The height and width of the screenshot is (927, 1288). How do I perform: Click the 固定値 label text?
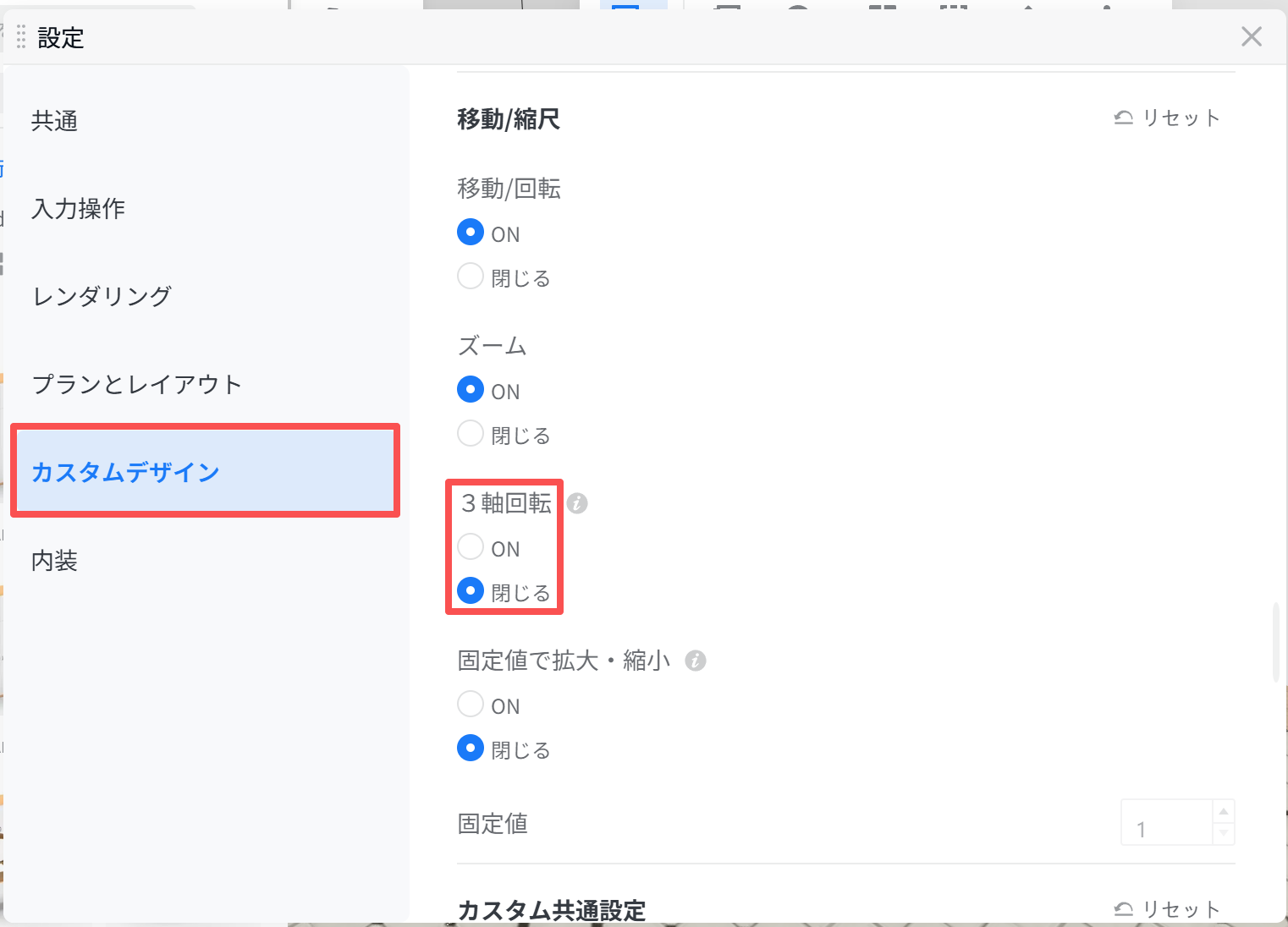tap(493, 823)
